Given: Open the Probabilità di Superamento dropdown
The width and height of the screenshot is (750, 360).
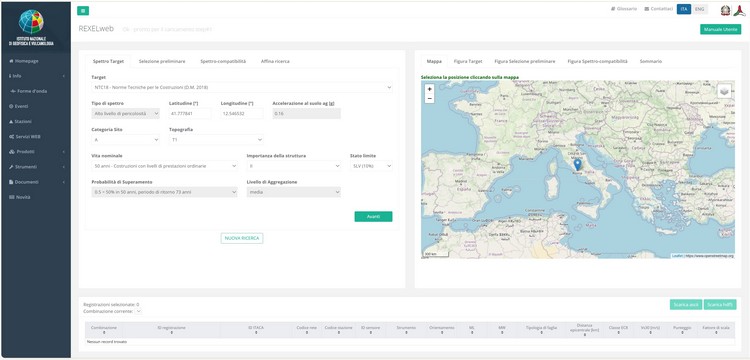Looking at the screenshot, I should [164, 192].
